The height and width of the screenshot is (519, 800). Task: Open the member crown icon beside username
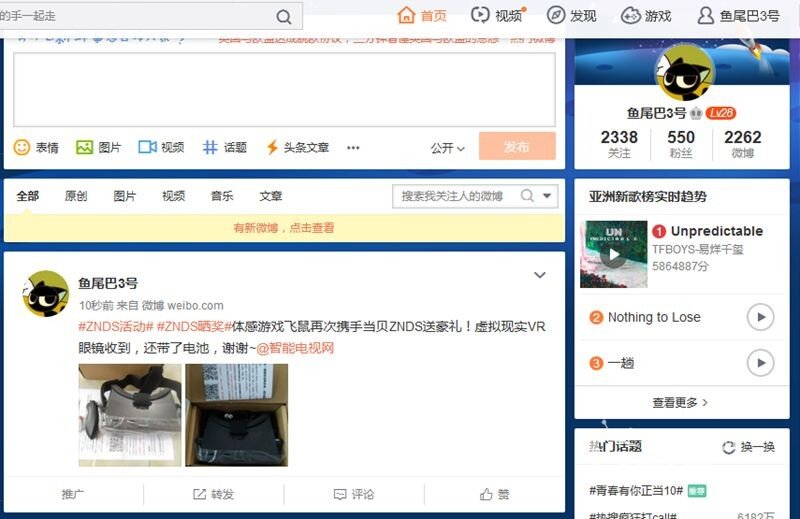click(x=696, y=113)
